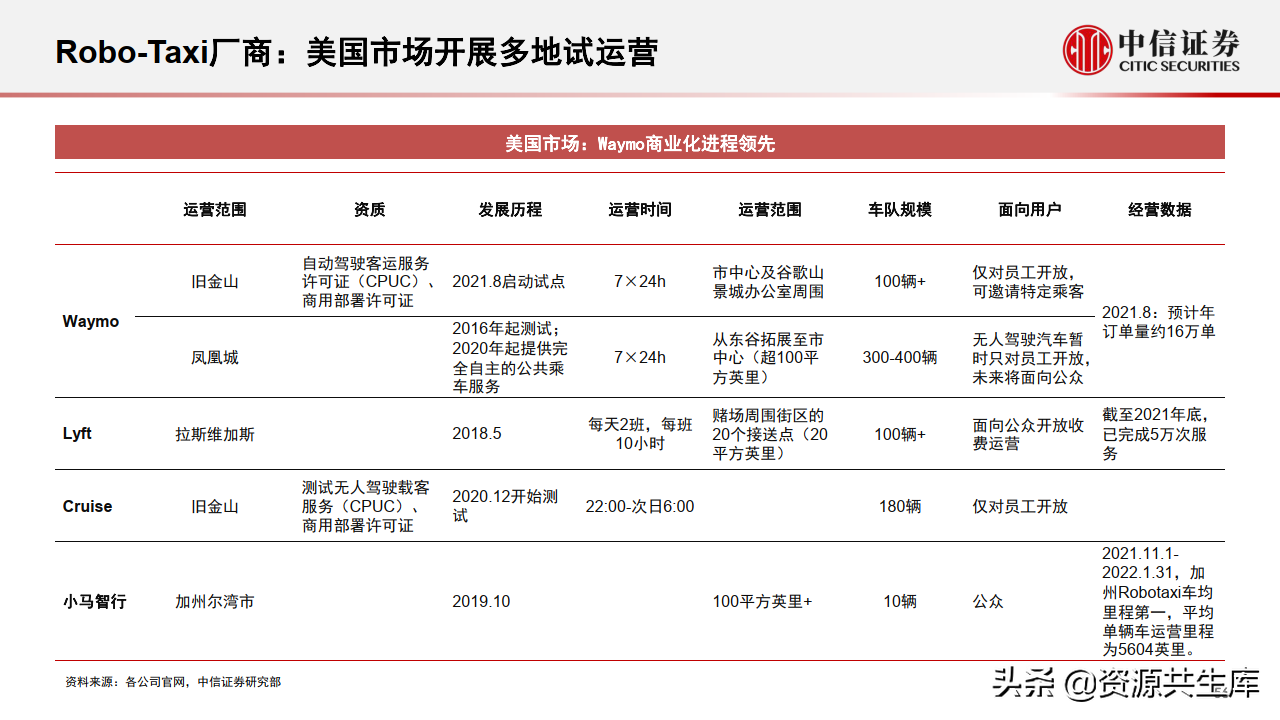Click the 运营范围 header beside the 资质 header
The width and height of the screenshot is (1280, 720).
pos(215,210)
